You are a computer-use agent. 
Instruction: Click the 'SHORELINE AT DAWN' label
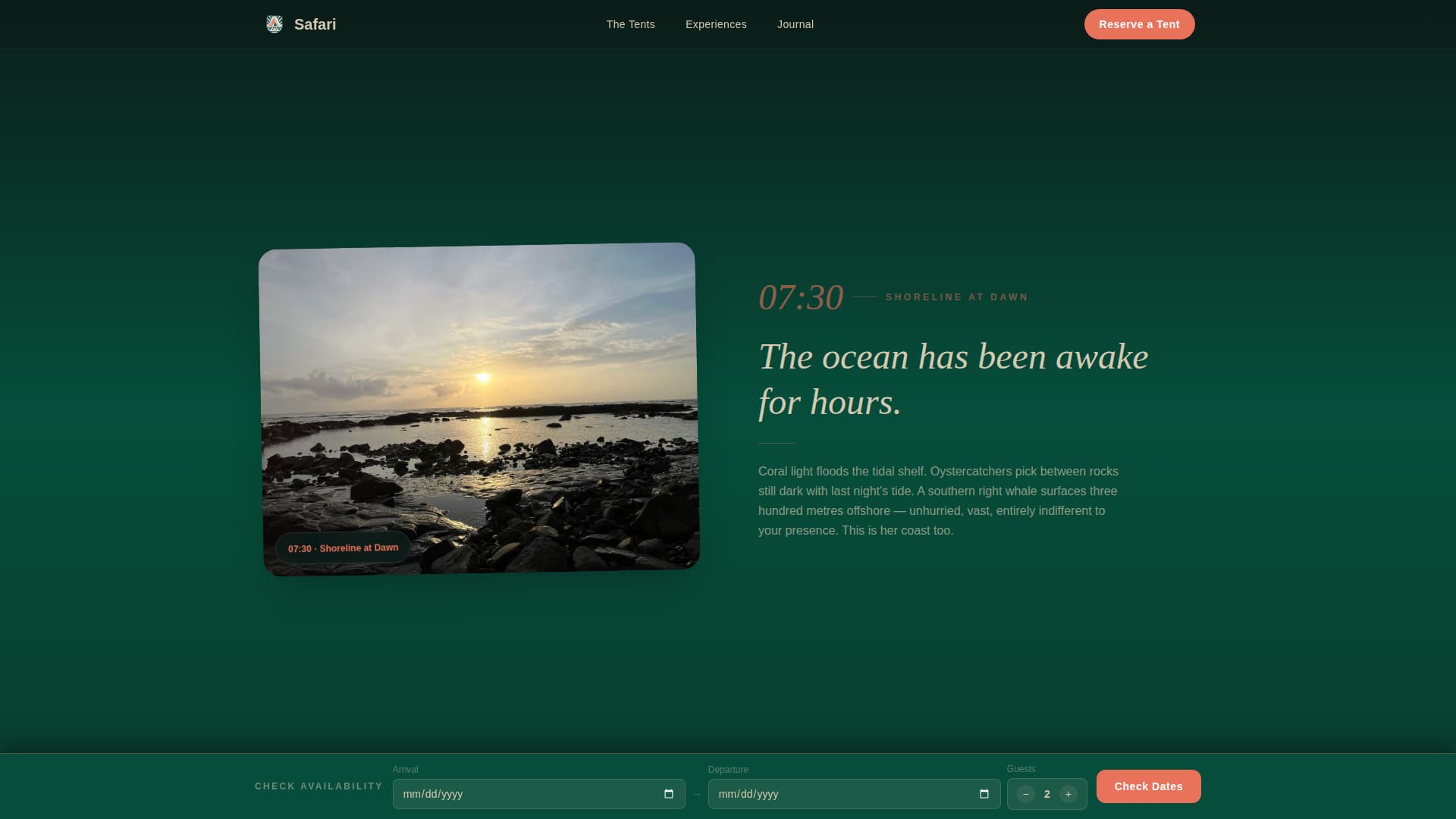coord(957,297)
